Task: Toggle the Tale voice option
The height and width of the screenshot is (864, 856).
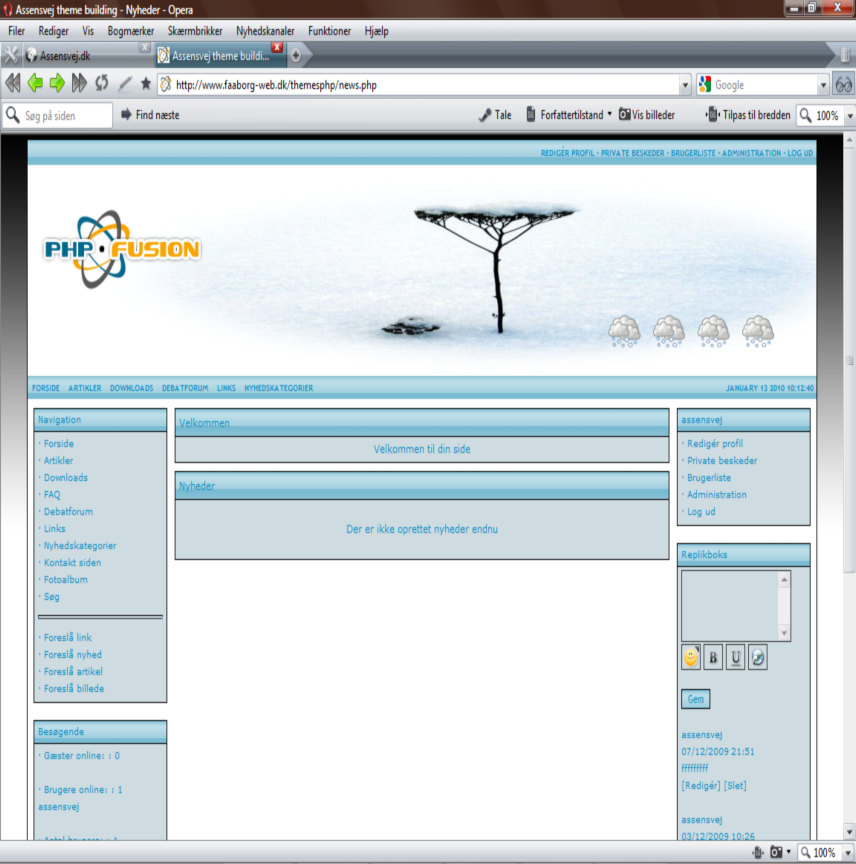Action: [x=495, y=115]
